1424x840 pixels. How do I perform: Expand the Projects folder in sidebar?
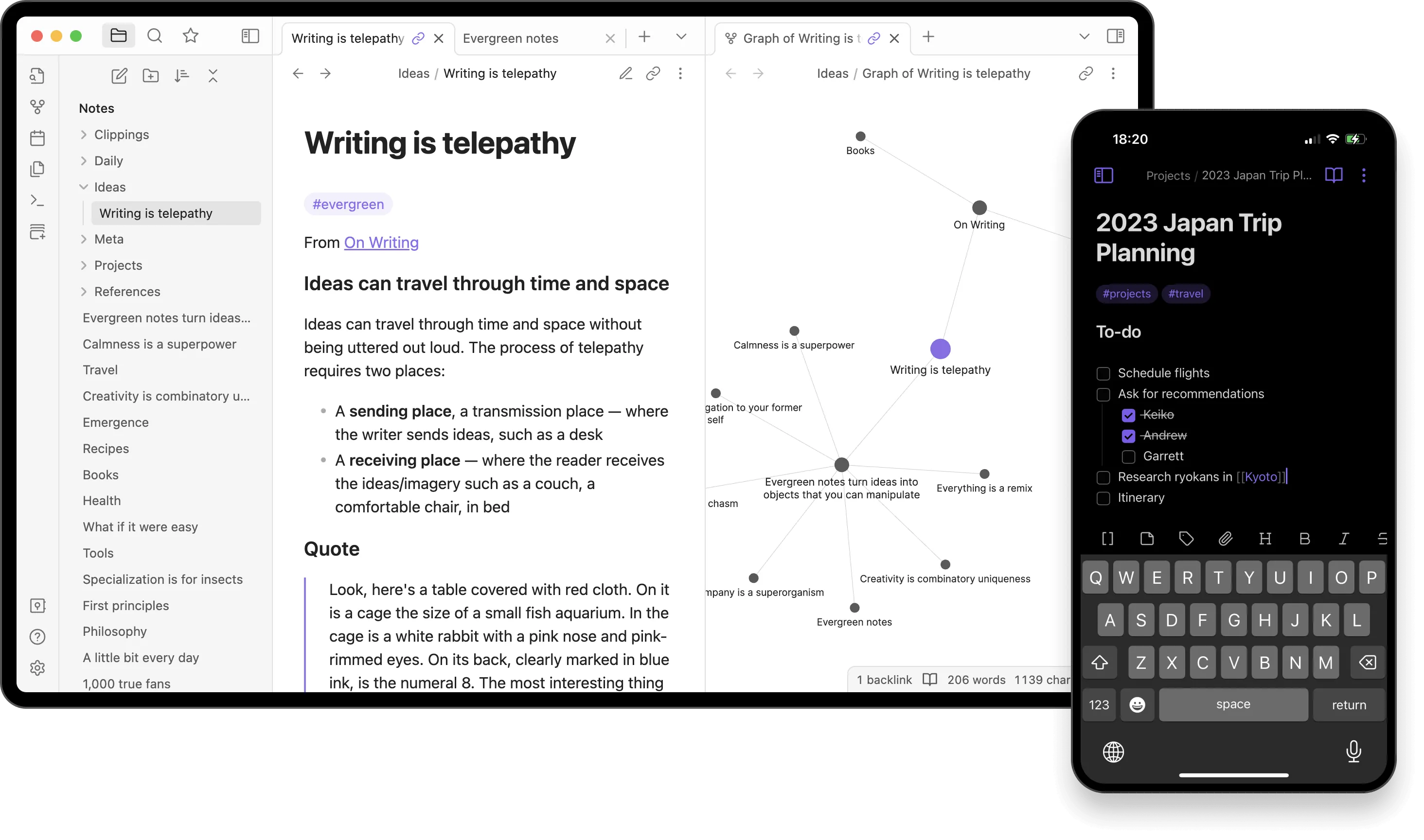pyautogui.click(x=84, y=264)
